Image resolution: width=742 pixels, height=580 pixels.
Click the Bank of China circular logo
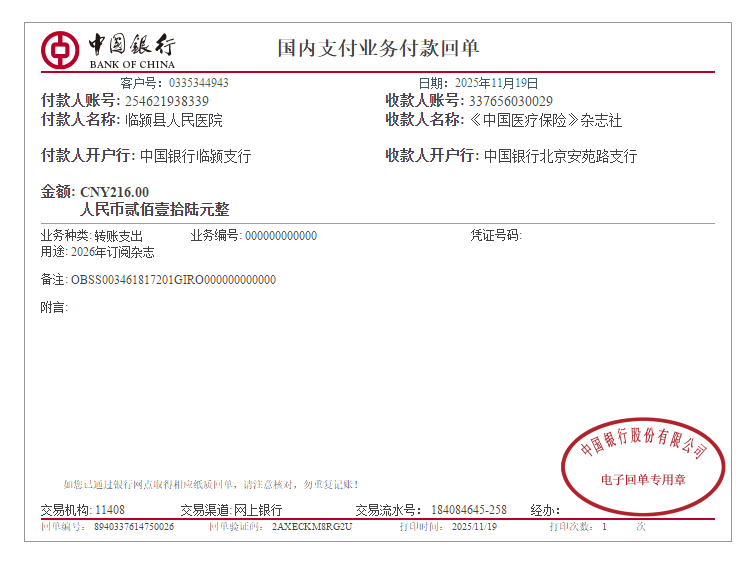click(x=60, y=49)
